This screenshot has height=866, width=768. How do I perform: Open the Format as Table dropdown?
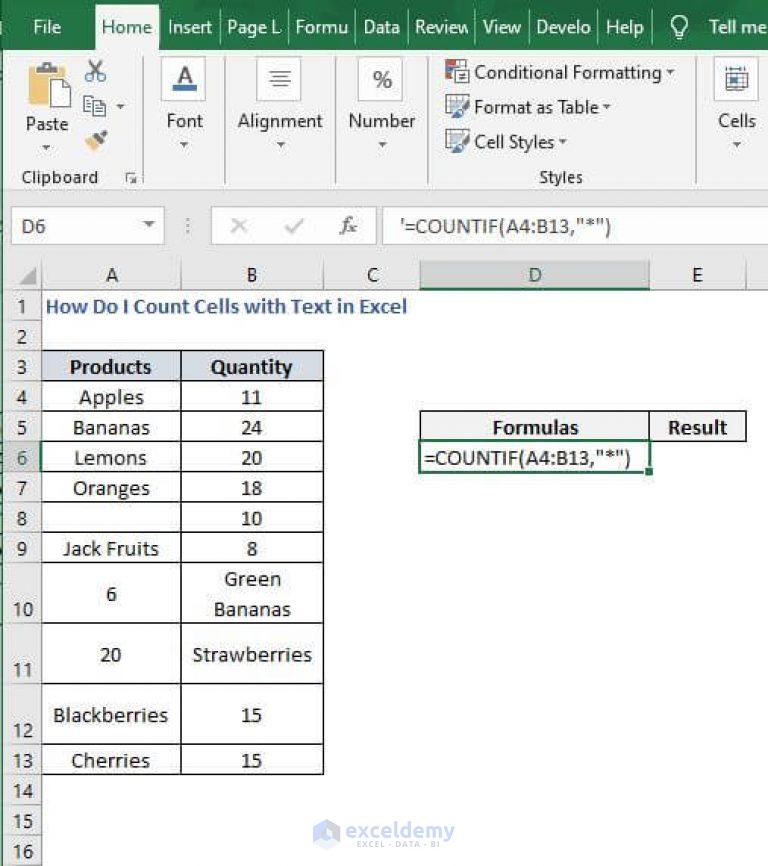click(528, 107)
